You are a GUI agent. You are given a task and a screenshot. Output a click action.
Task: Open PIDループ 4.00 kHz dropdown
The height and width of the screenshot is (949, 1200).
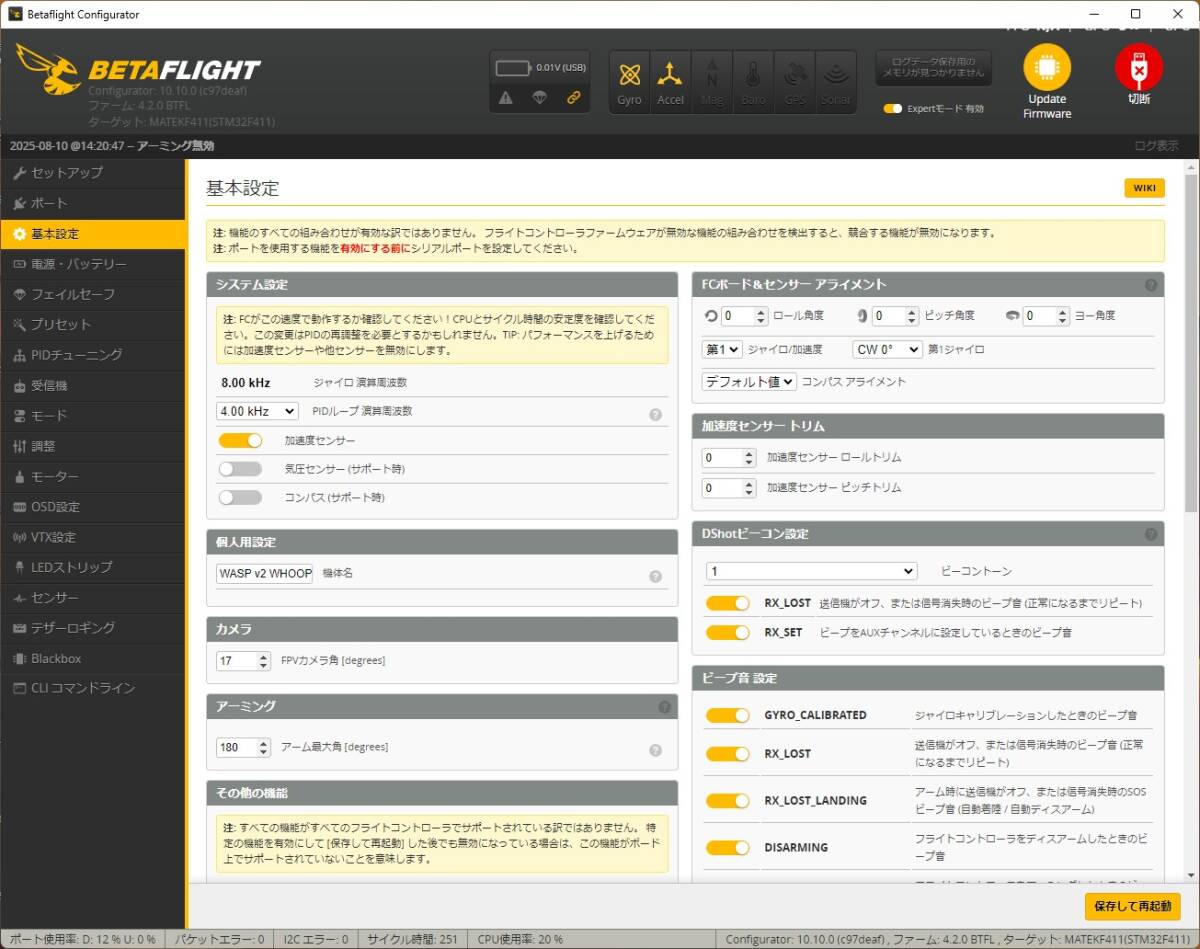click(258, 411)
